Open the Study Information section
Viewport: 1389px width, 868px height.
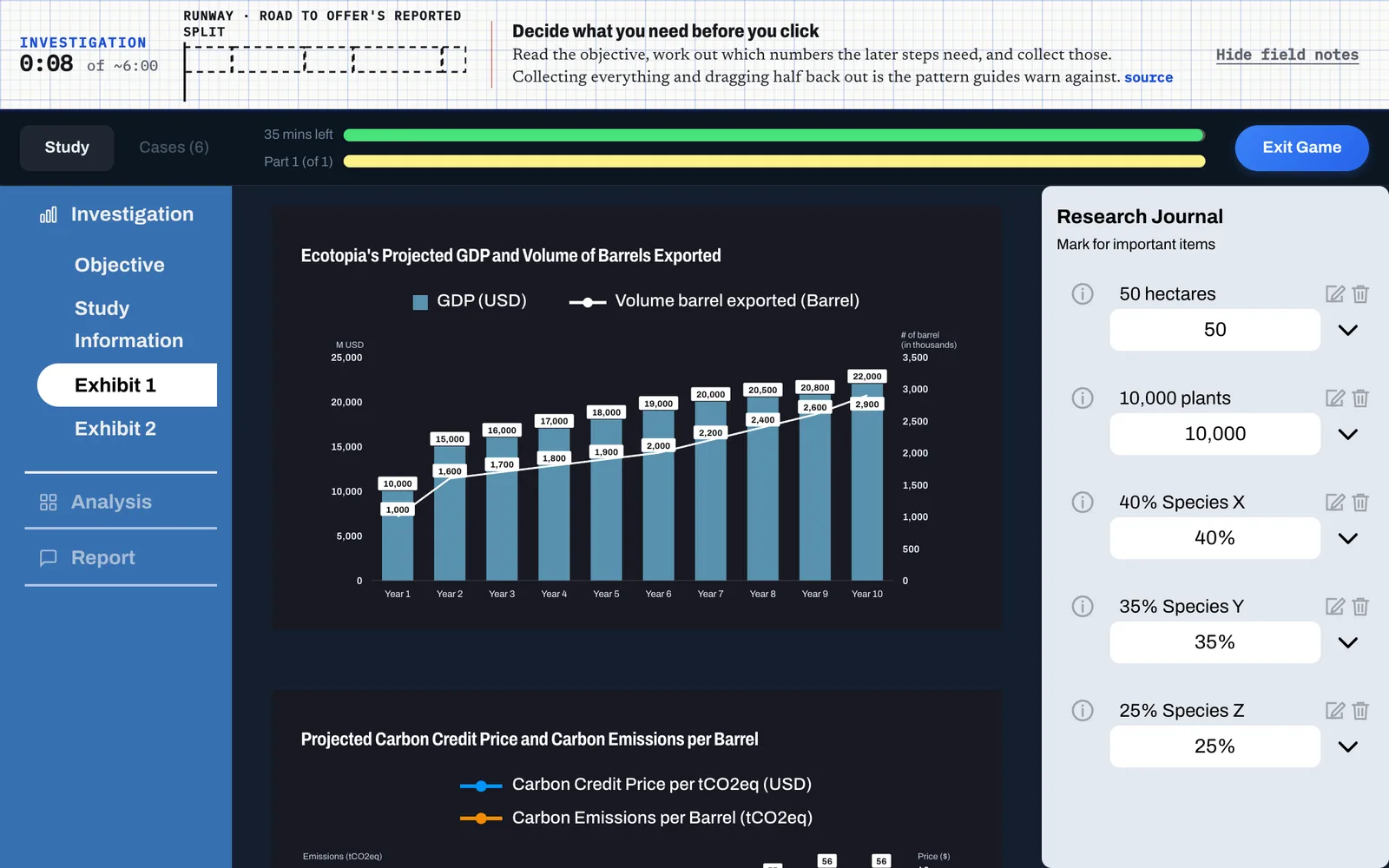pyautogui.click(x=128, y=324)
